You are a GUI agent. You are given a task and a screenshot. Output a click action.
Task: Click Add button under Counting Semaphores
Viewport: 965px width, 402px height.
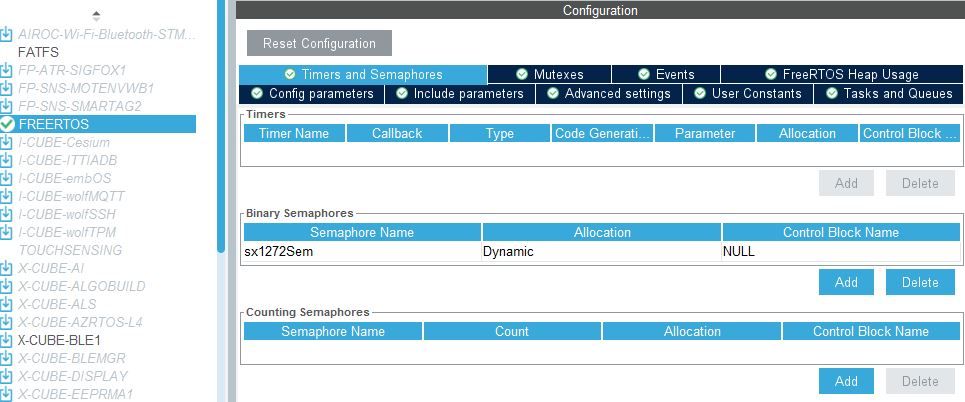pyautogui.click(x=846, y=381)
